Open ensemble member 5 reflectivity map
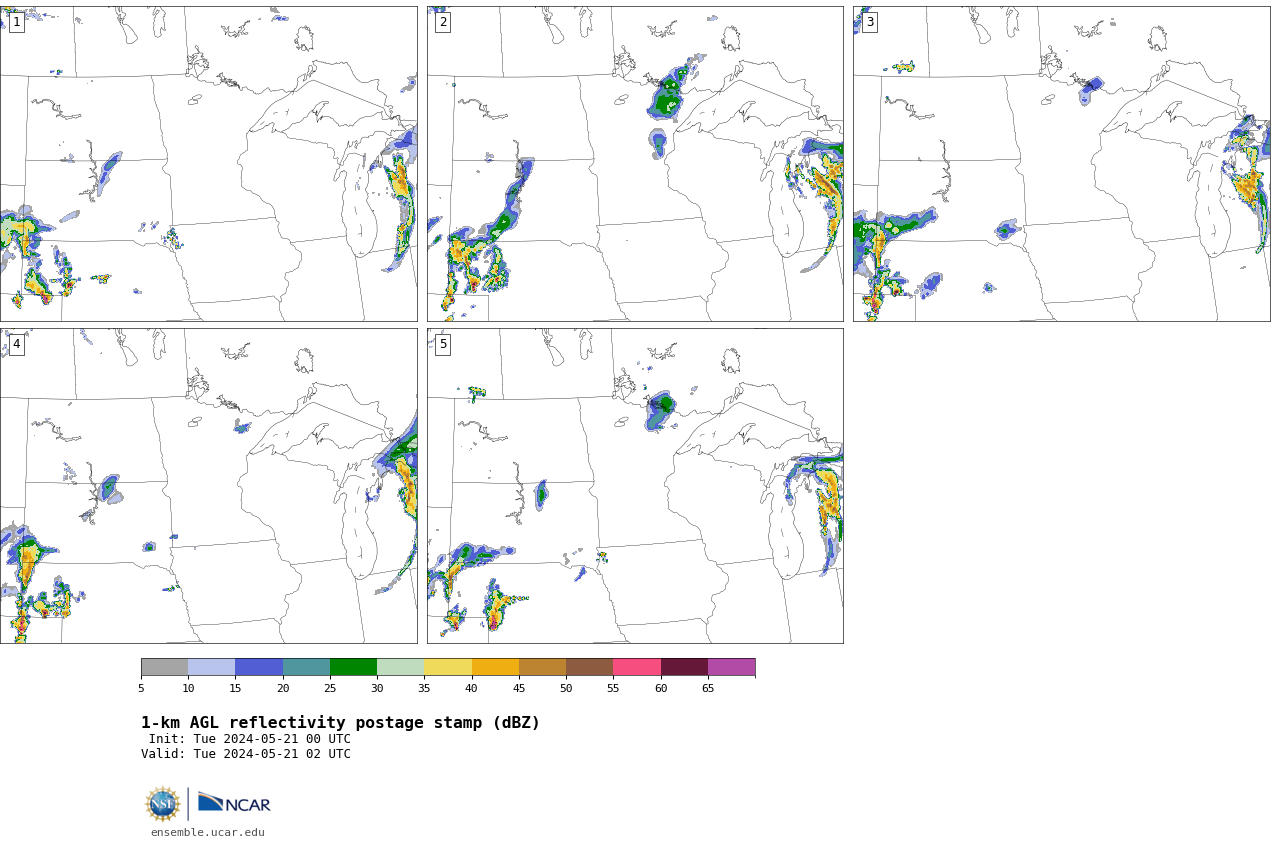The width and height of the screenshot is (1280, 844). (x=635, y=486)
